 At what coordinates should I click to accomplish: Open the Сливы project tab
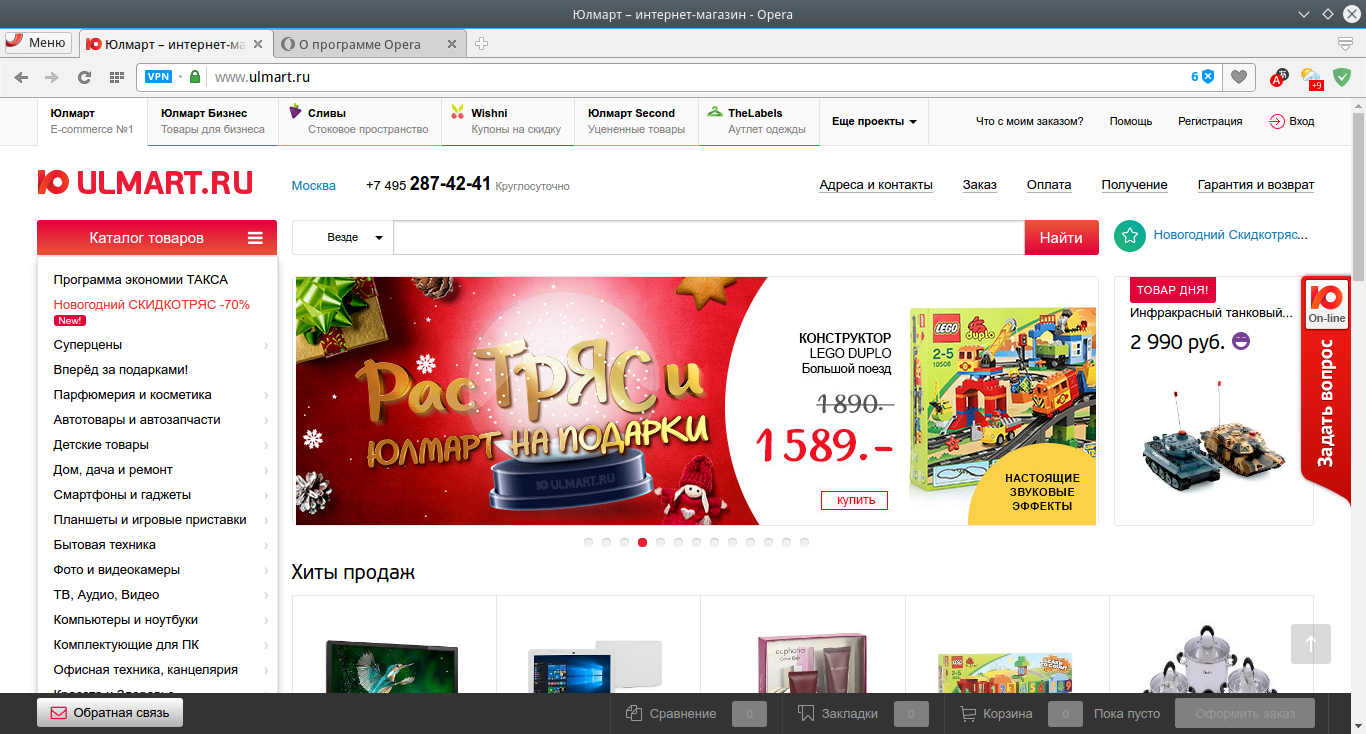point(360,121)
